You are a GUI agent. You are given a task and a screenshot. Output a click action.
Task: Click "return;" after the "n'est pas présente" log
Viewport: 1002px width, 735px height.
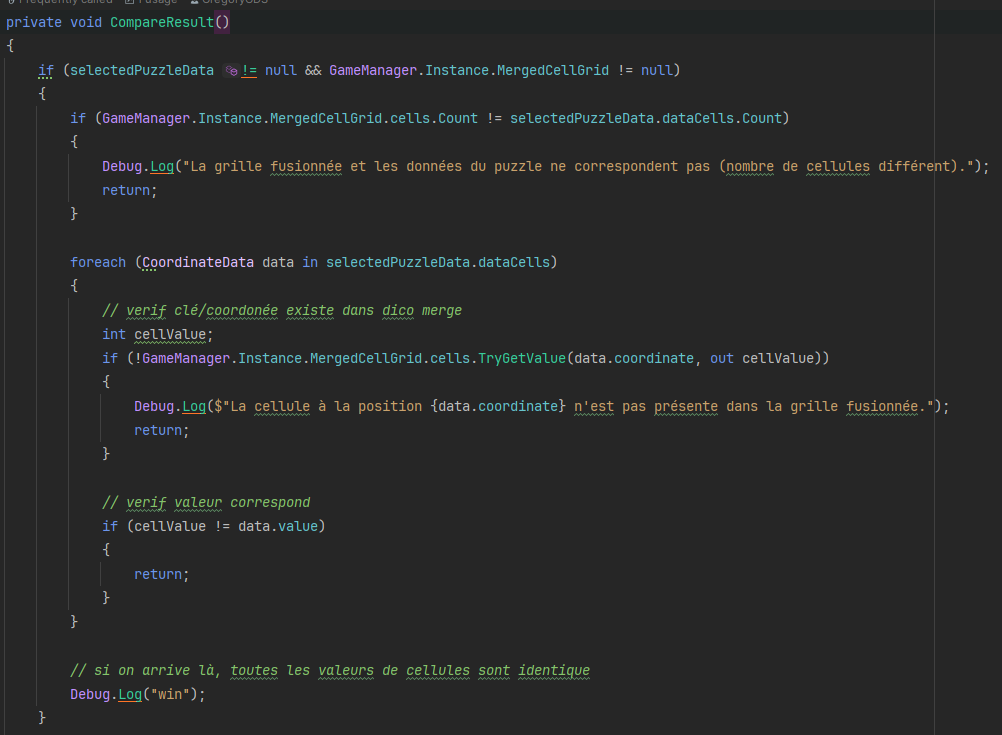click(162, 431)
